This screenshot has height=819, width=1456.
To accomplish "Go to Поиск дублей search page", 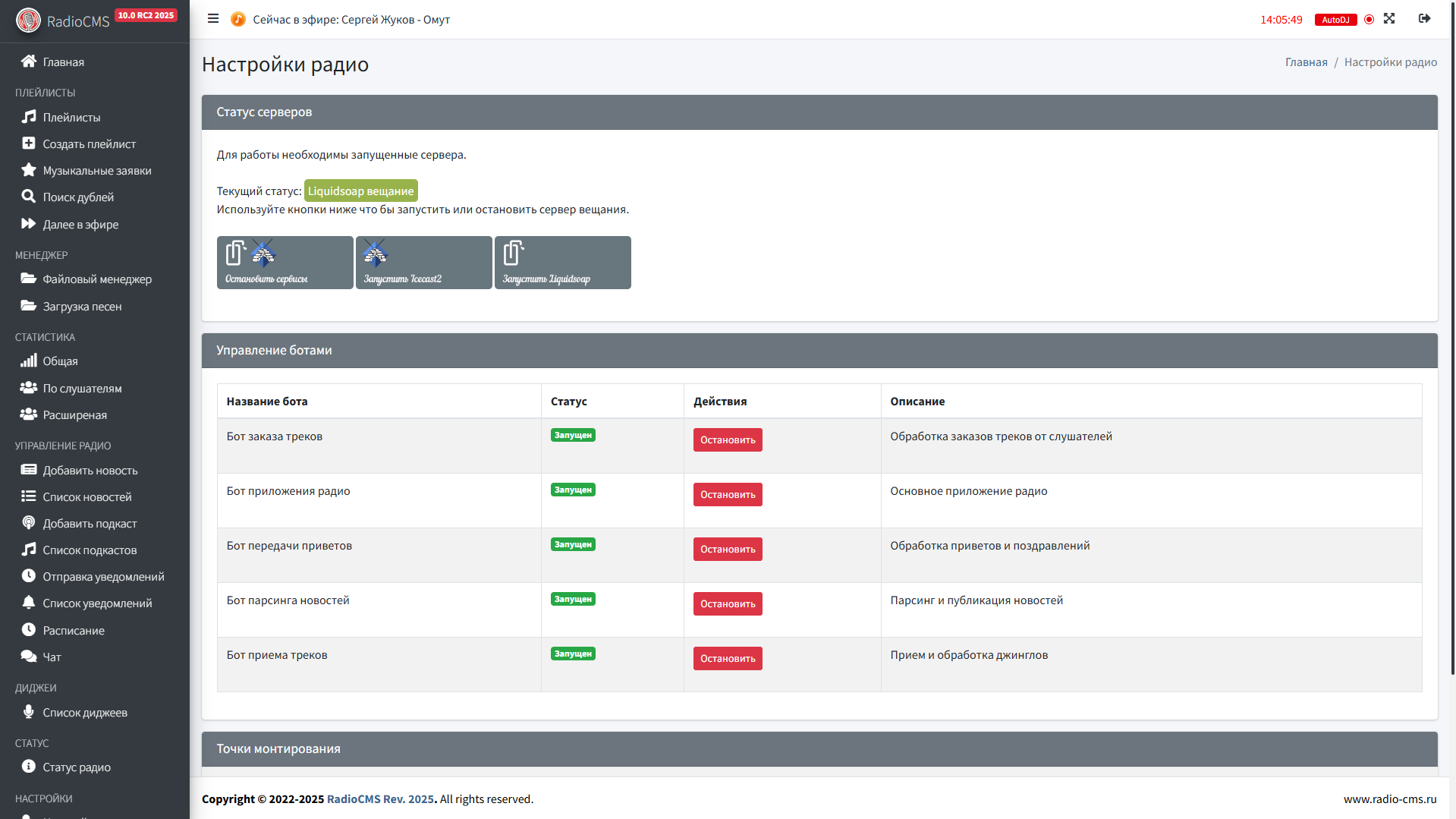I will [78, 197].
